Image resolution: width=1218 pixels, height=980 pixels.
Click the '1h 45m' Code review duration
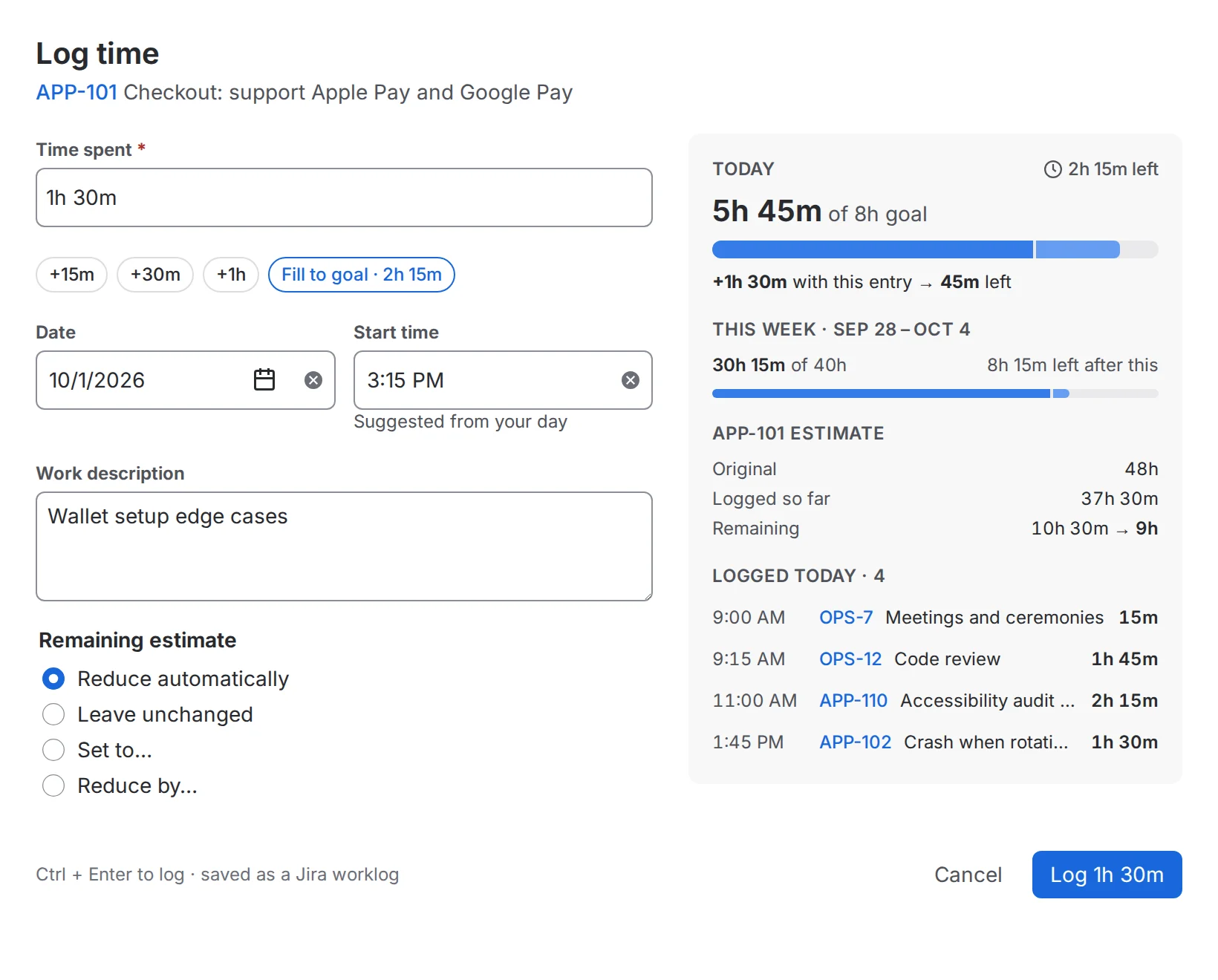click(x=1124, y=659)
